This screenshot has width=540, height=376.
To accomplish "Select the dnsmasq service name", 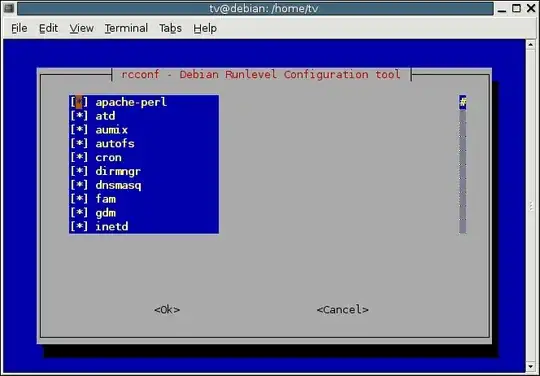I will [x=118, y=185].
